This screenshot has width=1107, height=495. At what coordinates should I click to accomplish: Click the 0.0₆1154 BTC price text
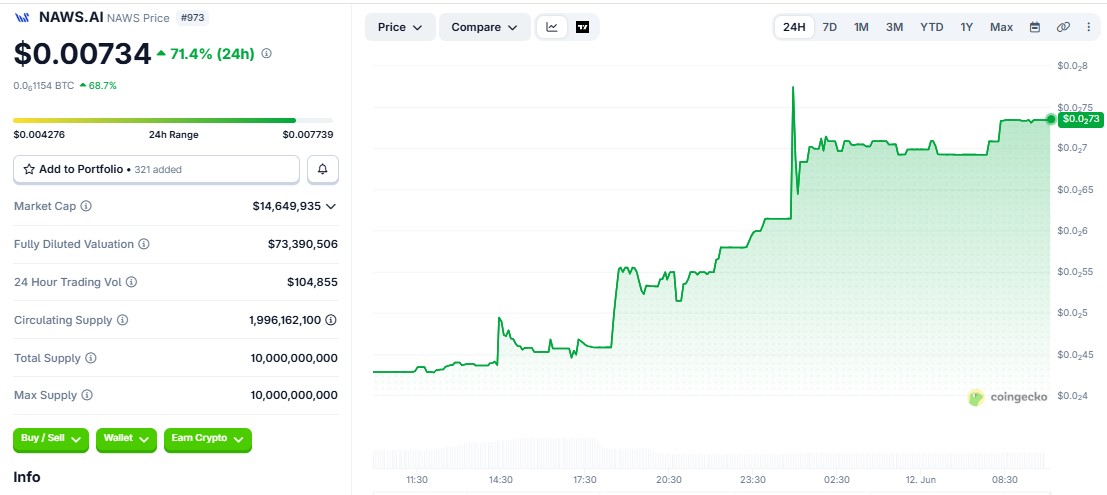click(44, 85)
